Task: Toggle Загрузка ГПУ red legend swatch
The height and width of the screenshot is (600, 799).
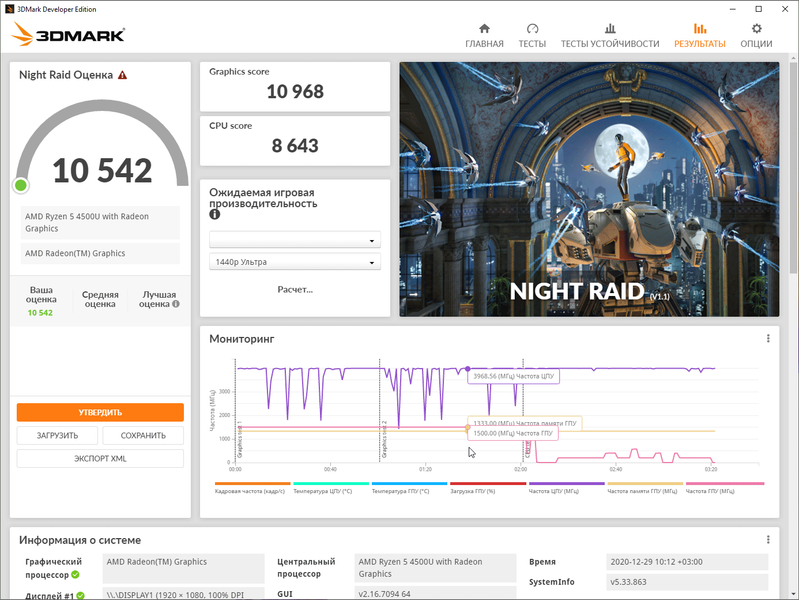Action: (488, 483)
